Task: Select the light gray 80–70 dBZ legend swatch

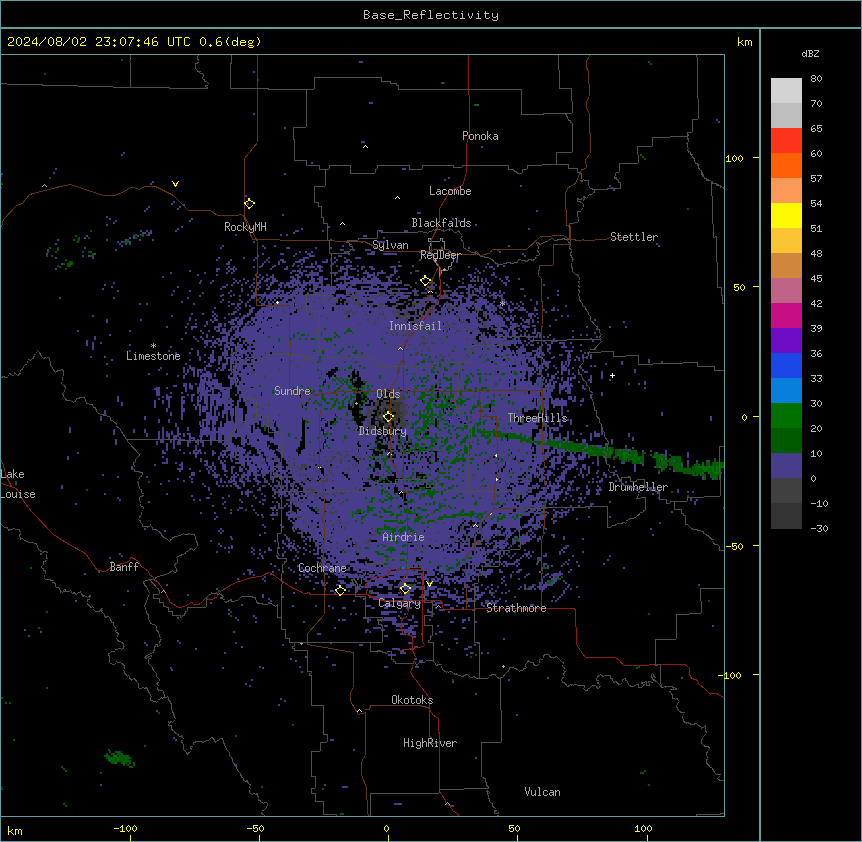Action: pyautogui.click(x=786, y=91)
